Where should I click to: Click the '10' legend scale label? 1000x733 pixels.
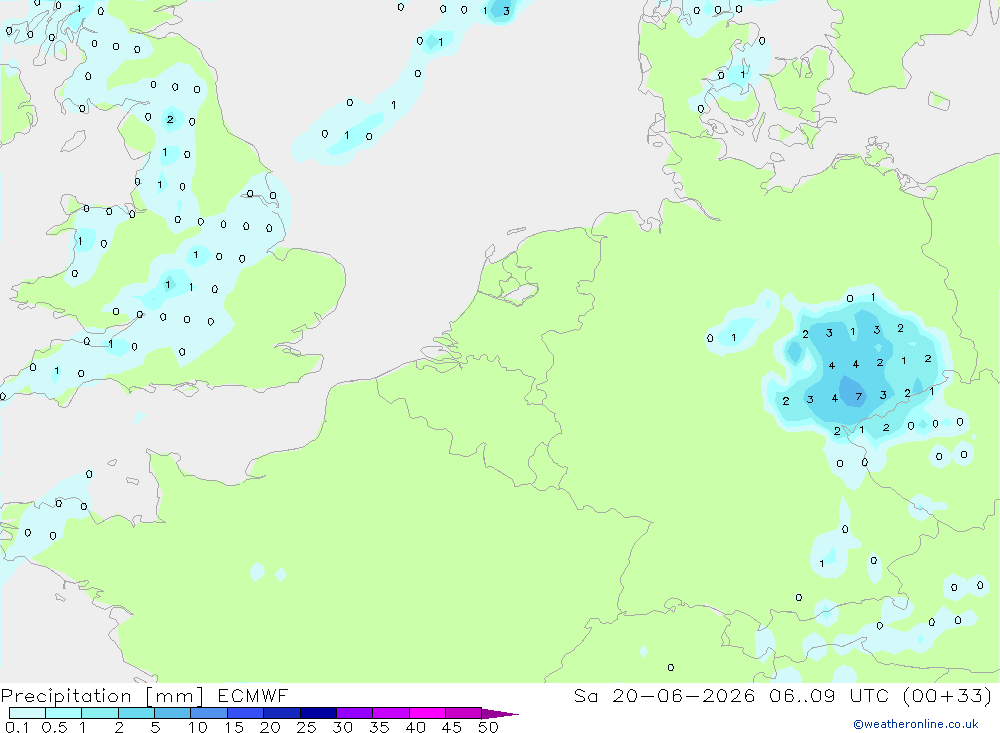point(198,727)
